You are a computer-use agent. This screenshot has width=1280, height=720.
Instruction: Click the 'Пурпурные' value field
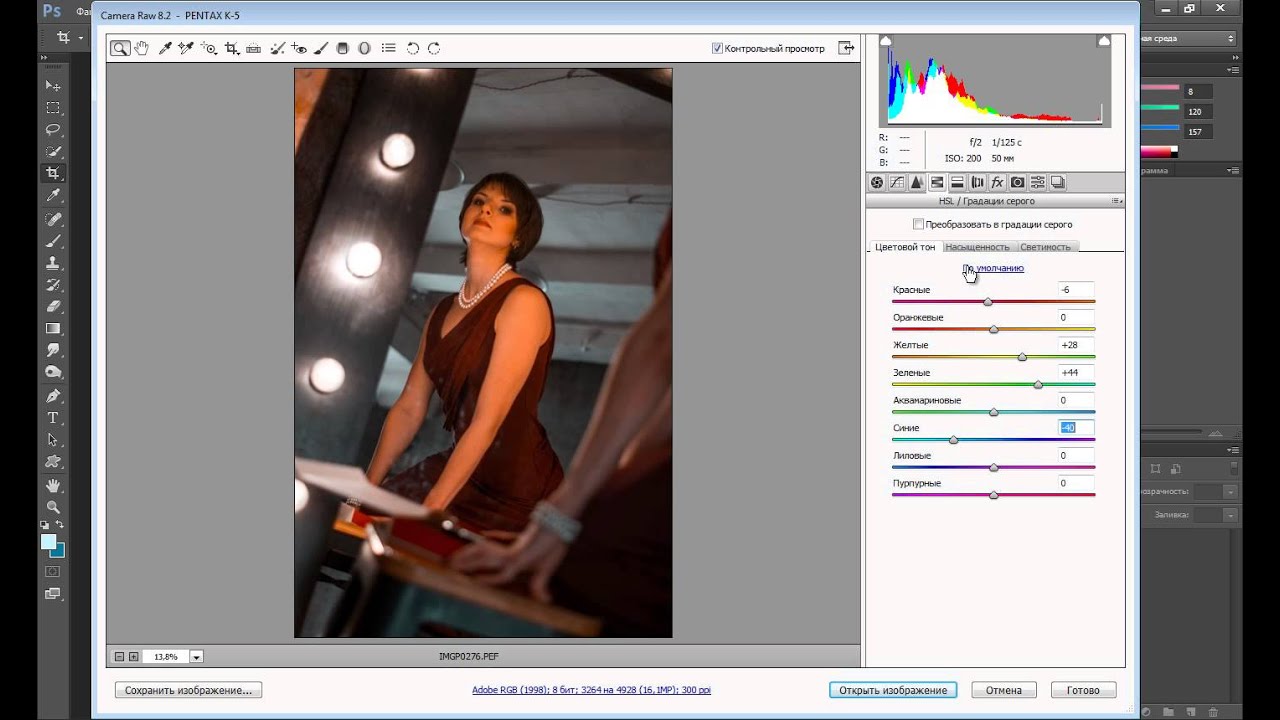(1076, 483)
